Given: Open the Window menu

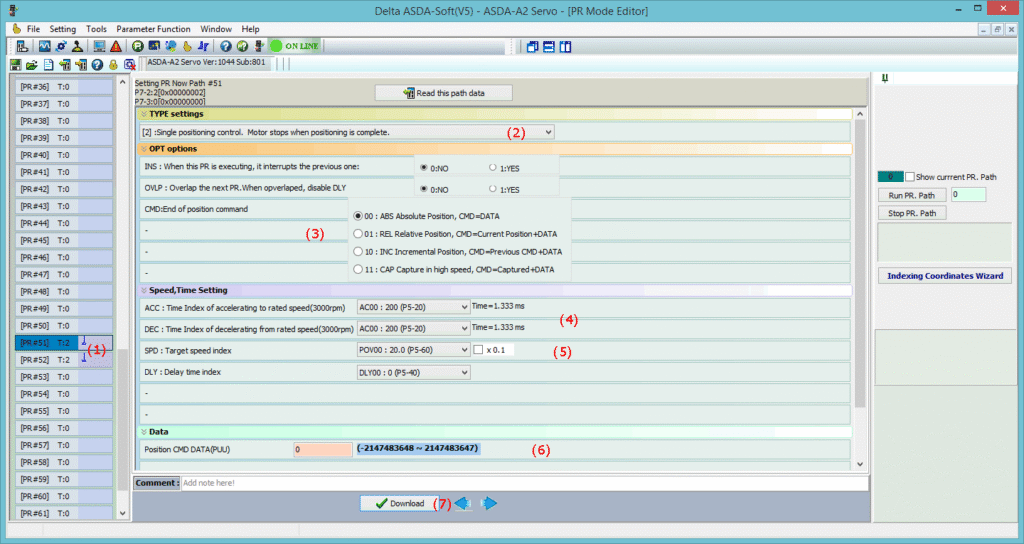Looking at the screenshot, I should [x=216, y=29].
